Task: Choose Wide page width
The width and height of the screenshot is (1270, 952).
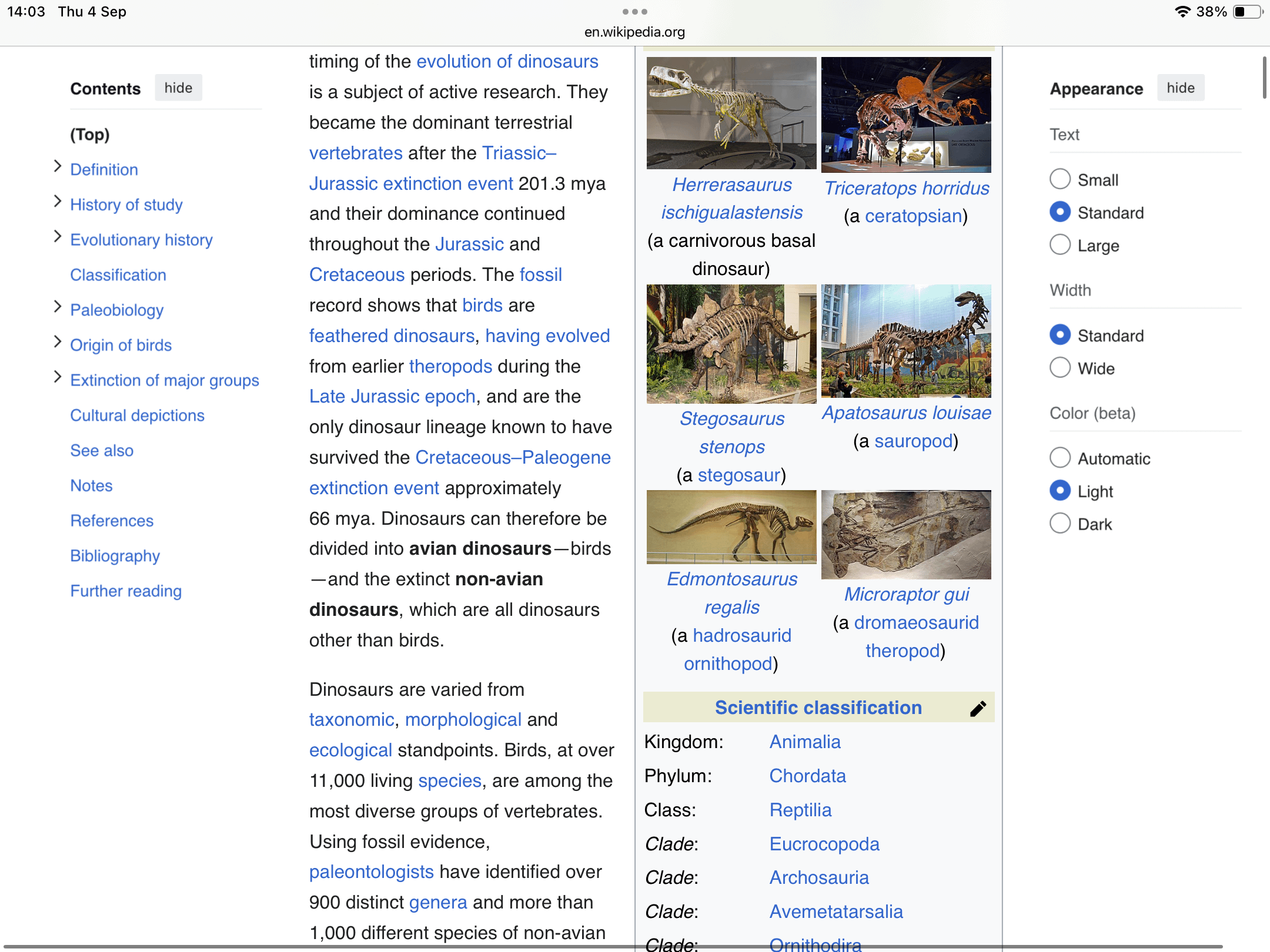Action: [1060, 368]
